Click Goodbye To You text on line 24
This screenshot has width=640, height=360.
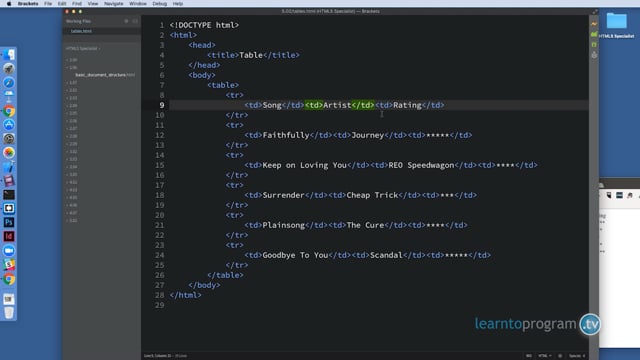click(x=295, y=255)
